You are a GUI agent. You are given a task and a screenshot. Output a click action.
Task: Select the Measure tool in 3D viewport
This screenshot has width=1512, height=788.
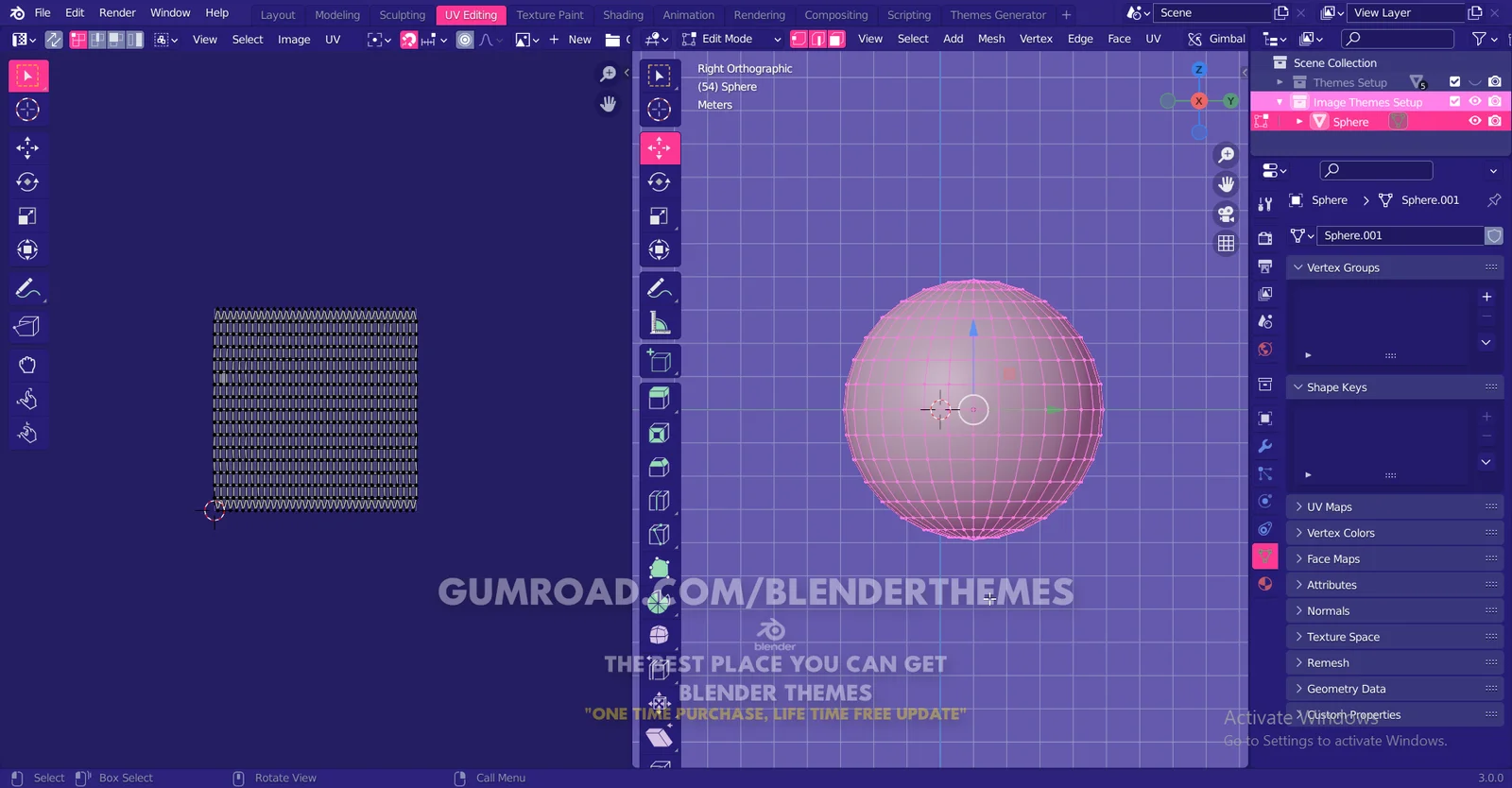coord(660,323)
